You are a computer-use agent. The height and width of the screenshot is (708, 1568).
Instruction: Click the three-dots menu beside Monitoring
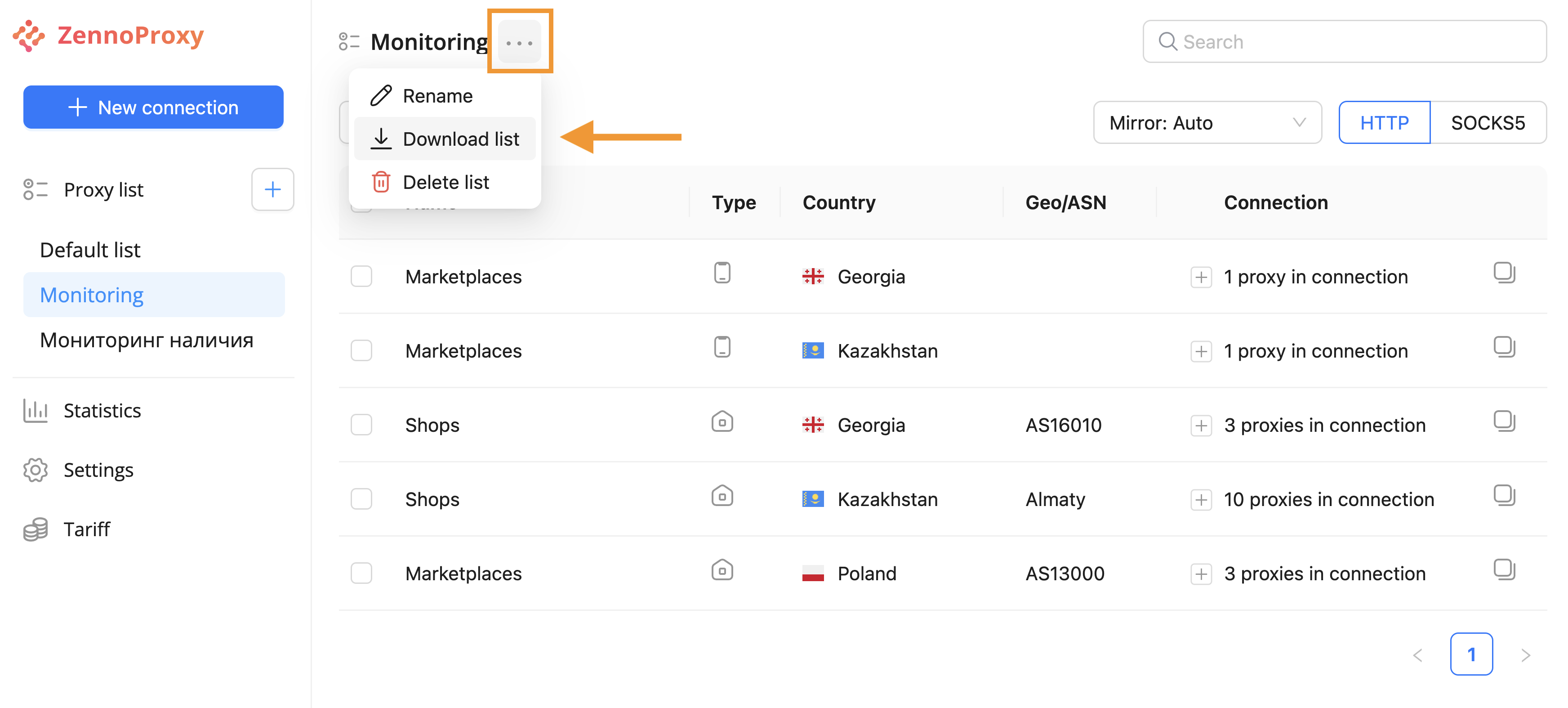click(x=519, y=42)
